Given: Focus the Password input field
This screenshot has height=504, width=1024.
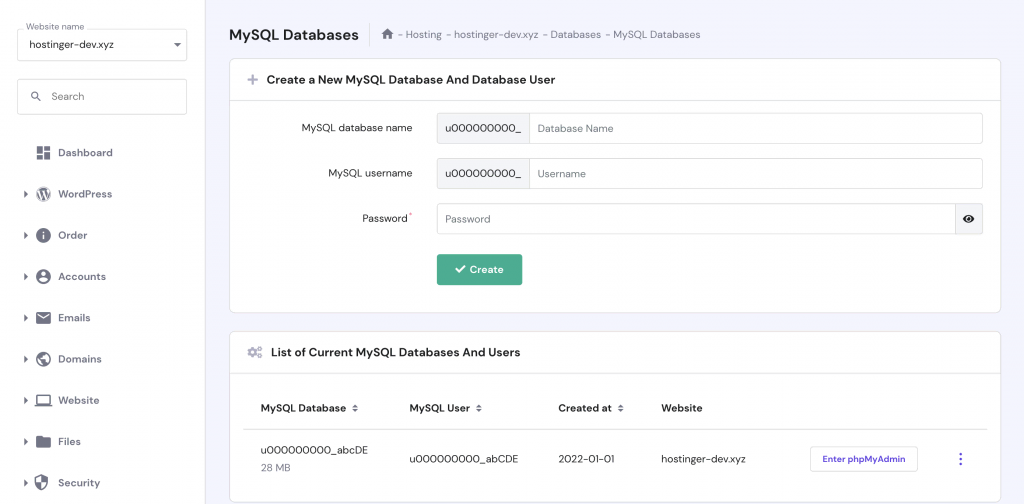Looking at the screenshot, I should pos(696,219).
